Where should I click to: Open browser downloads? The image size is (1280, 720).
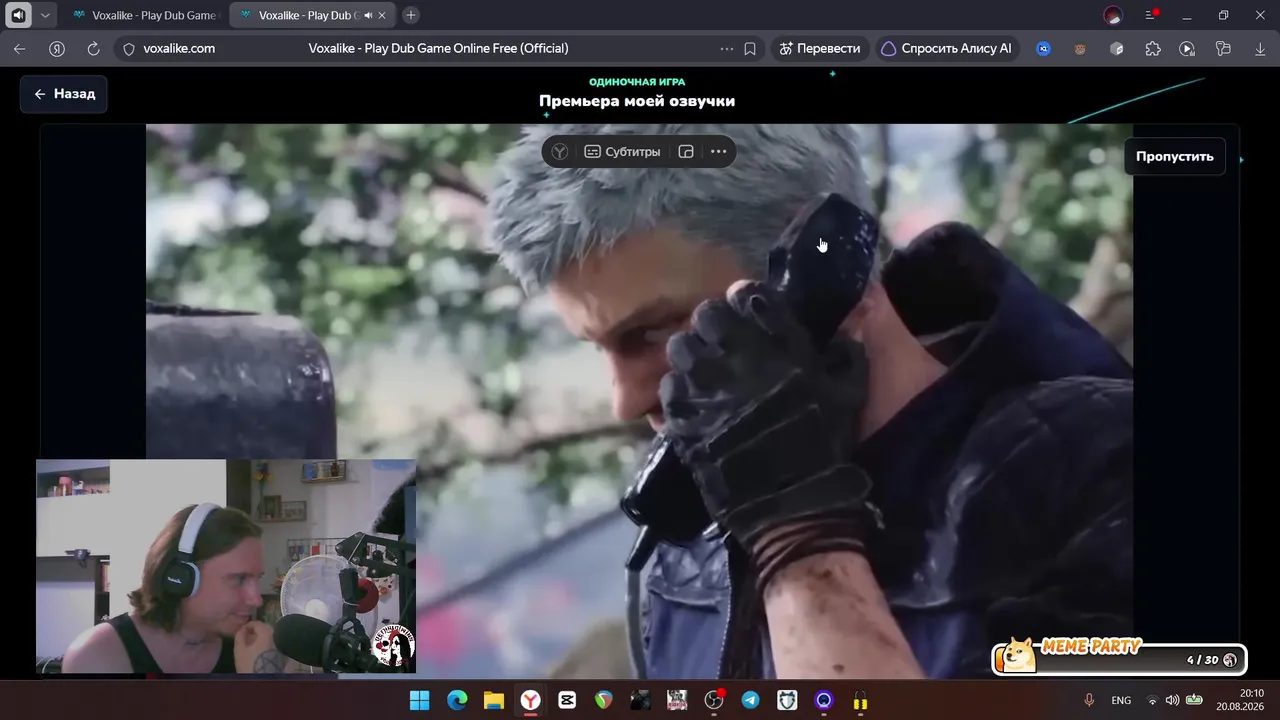(x=1260, y=48)
